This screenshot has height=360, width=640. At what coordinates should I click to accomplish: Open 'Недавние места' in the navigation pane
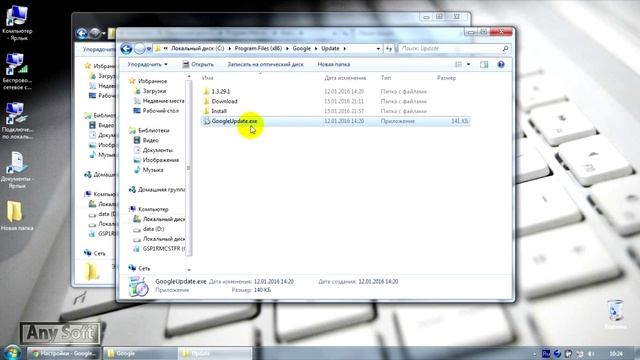point(163,101)
